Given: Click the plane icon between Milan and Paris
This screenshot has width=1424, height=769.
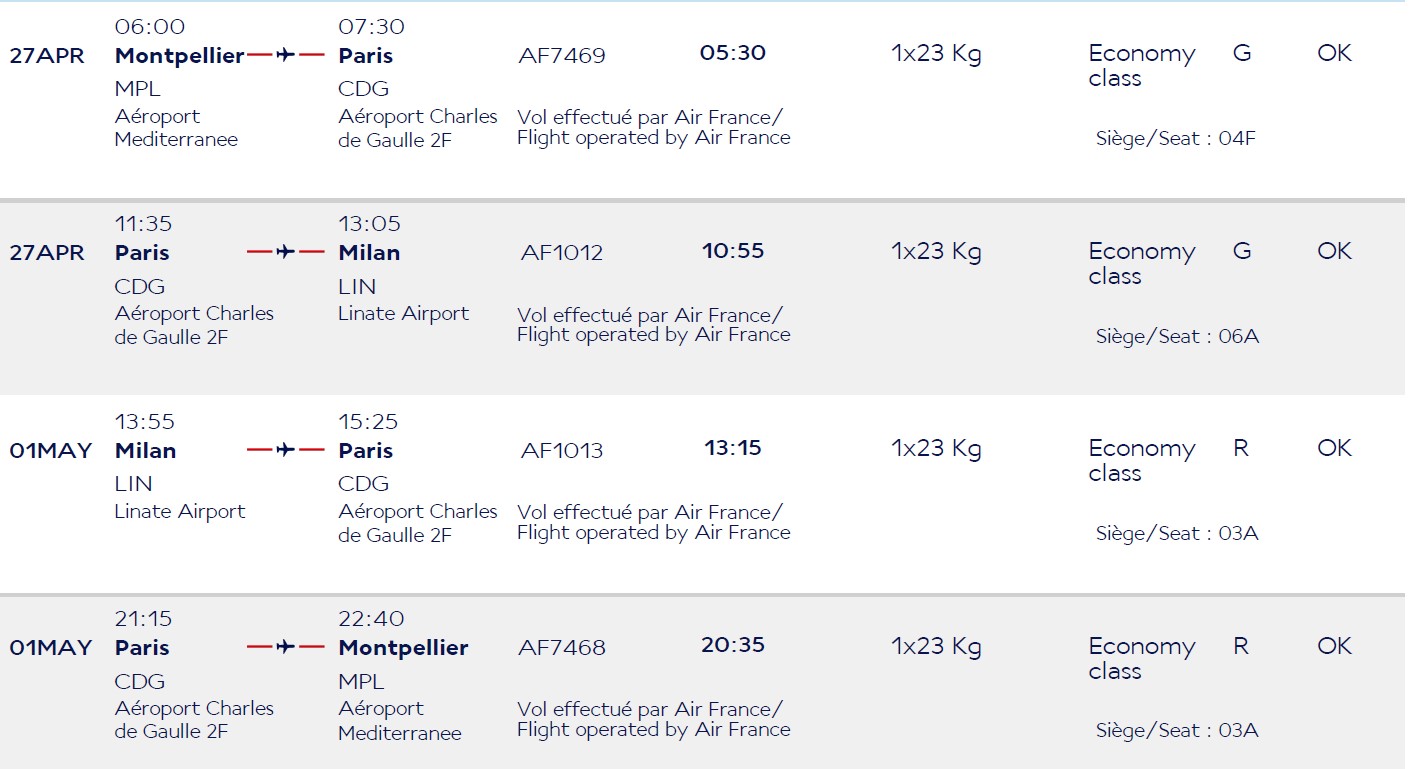Looking at the screenshot, I should pos(286,450).
